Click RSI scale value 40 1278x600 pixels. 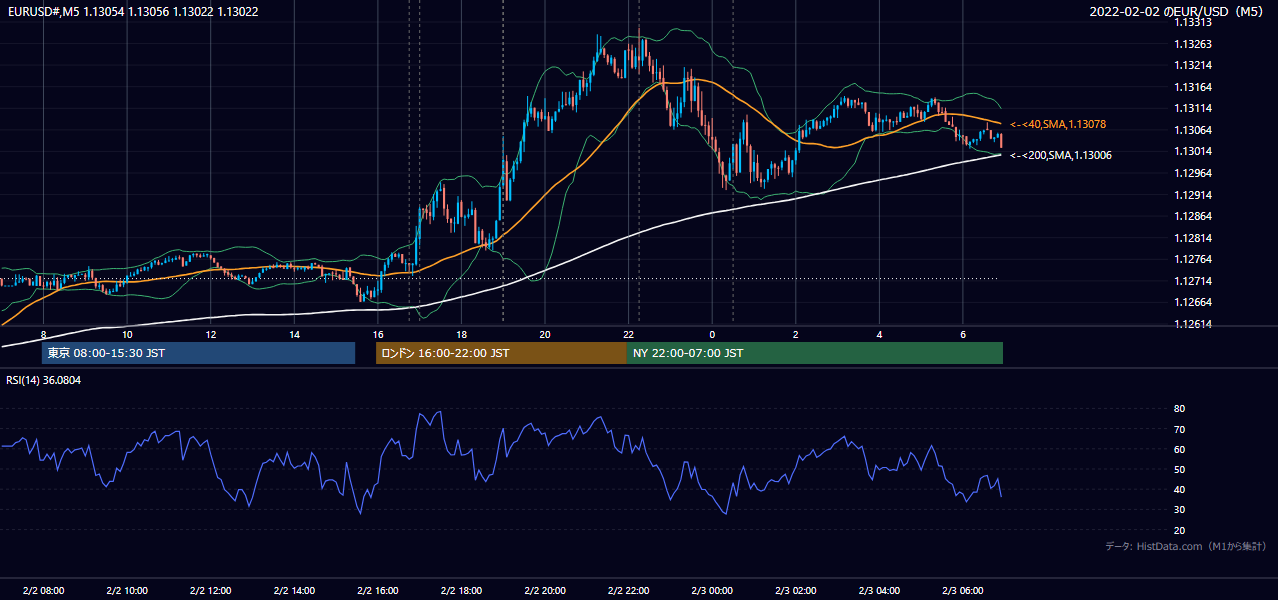click(1180, 490)
